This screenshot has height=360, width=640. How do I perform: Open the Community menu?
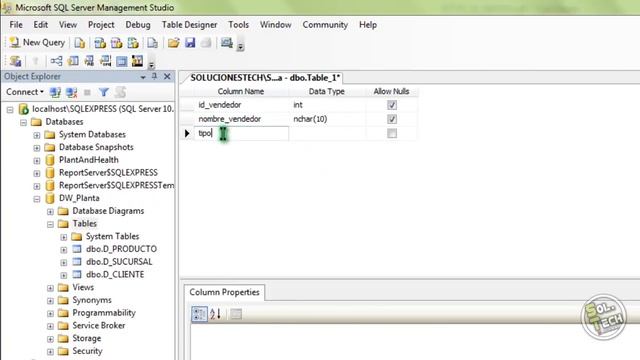coord(325,25)
